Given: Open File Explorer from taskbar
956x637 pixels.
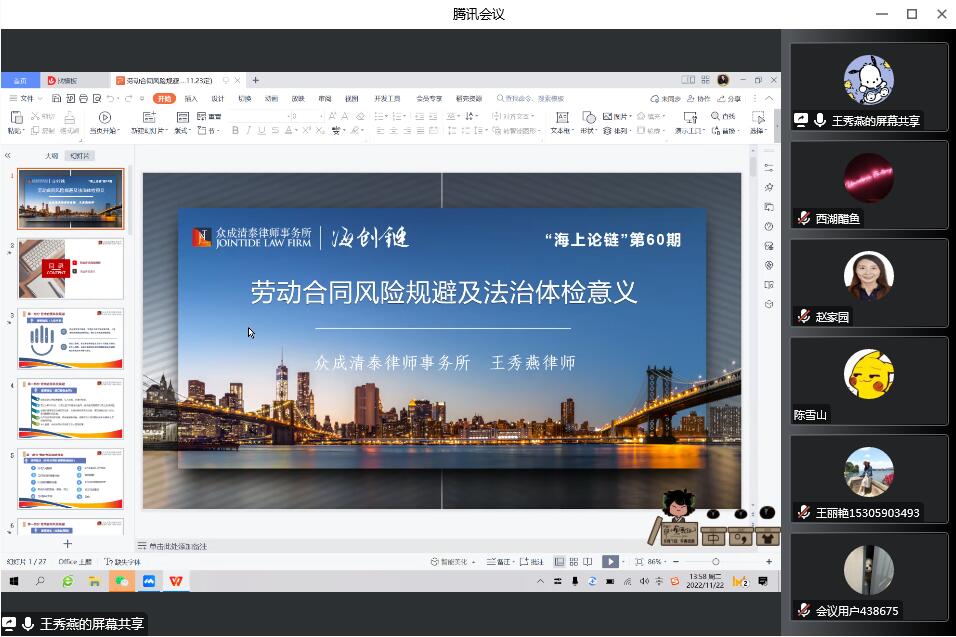Looking at the screenshot, I should [x=95, y=581].
